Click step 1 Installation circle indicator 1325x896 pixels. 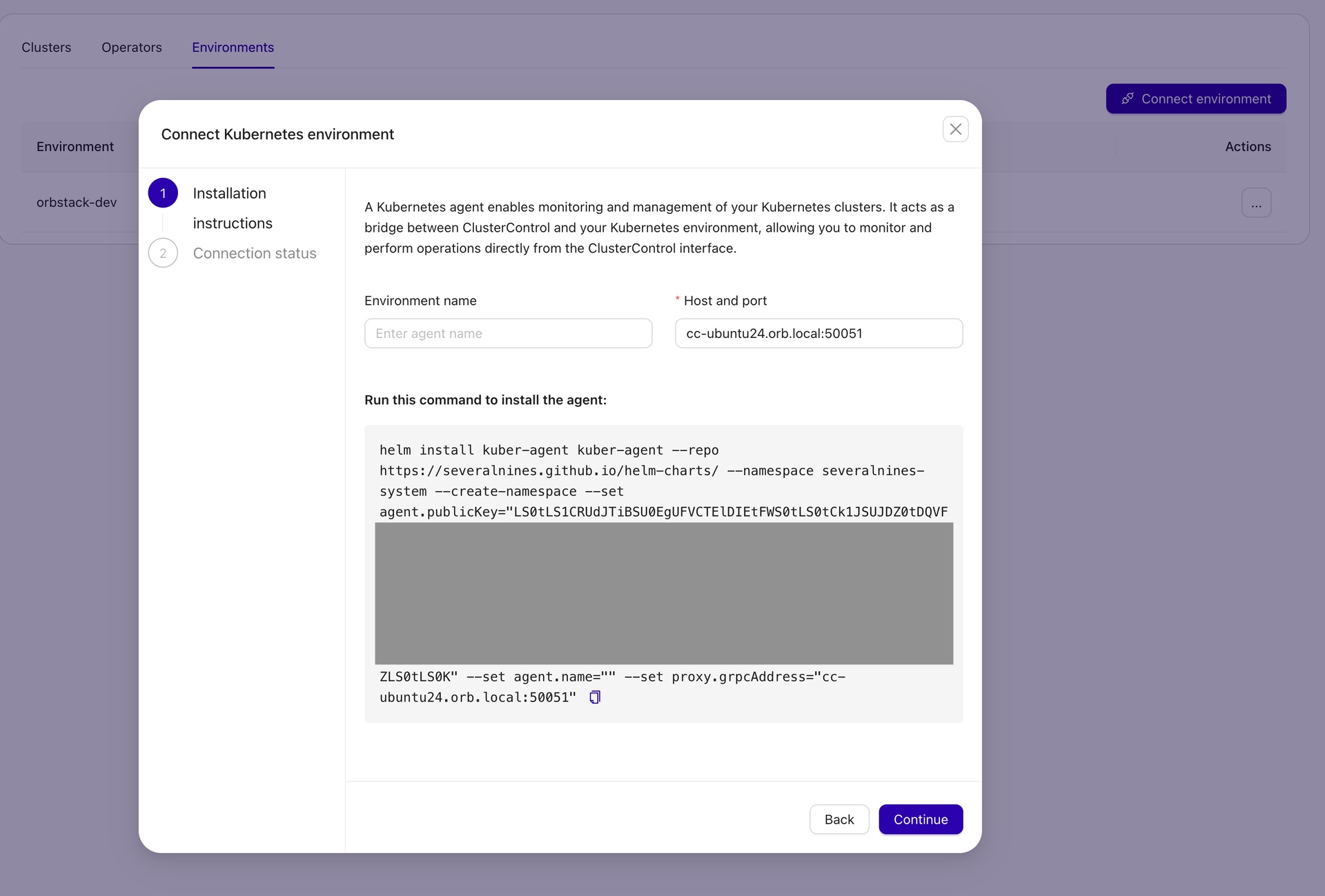pyautogui.click(x=163, y=193)
